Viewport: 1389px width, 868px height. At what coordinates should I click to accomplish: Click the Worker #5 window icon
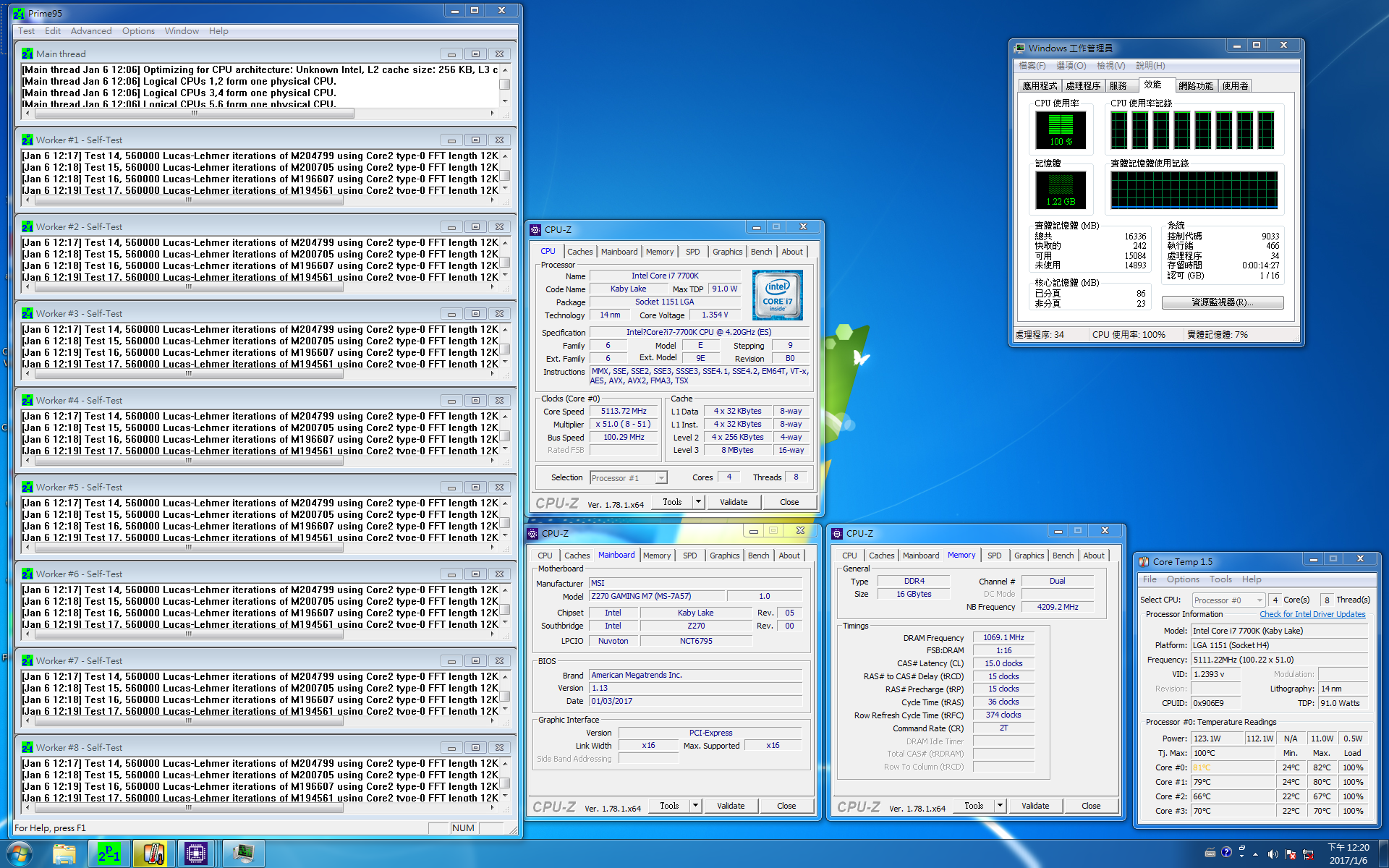tap(27, 488)
